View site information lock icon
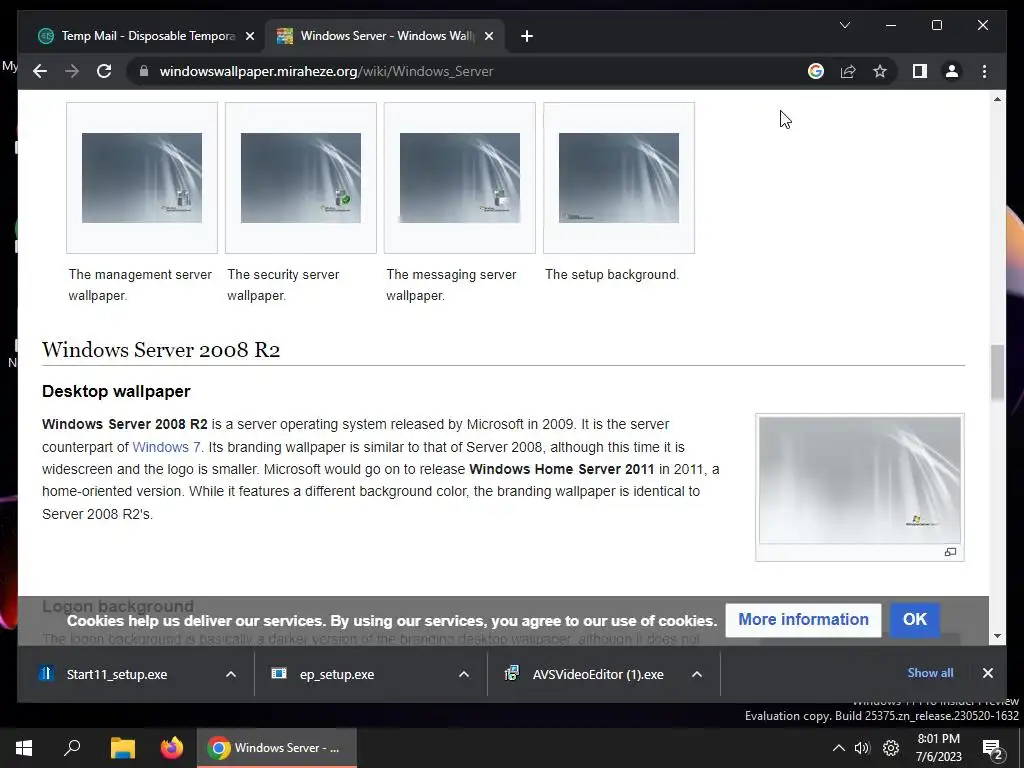The width and height of the screenshot is (1024, 768). pos(144,71)
